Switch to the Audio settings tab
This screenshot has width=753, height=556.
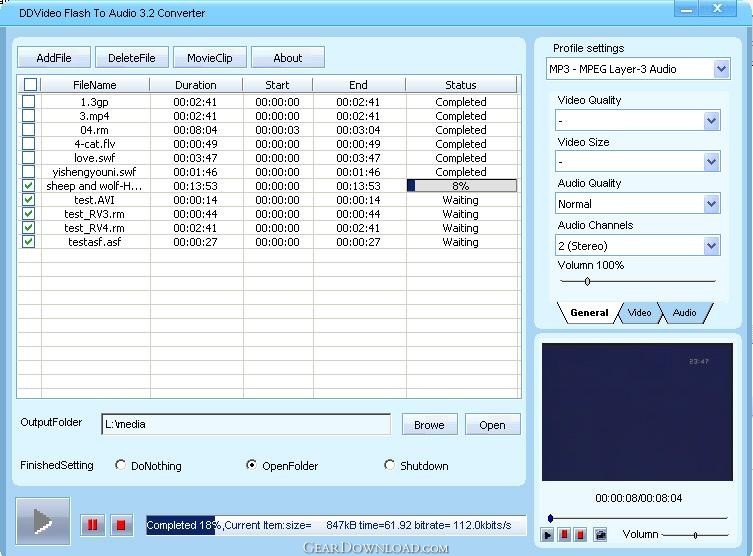(684, 313)
